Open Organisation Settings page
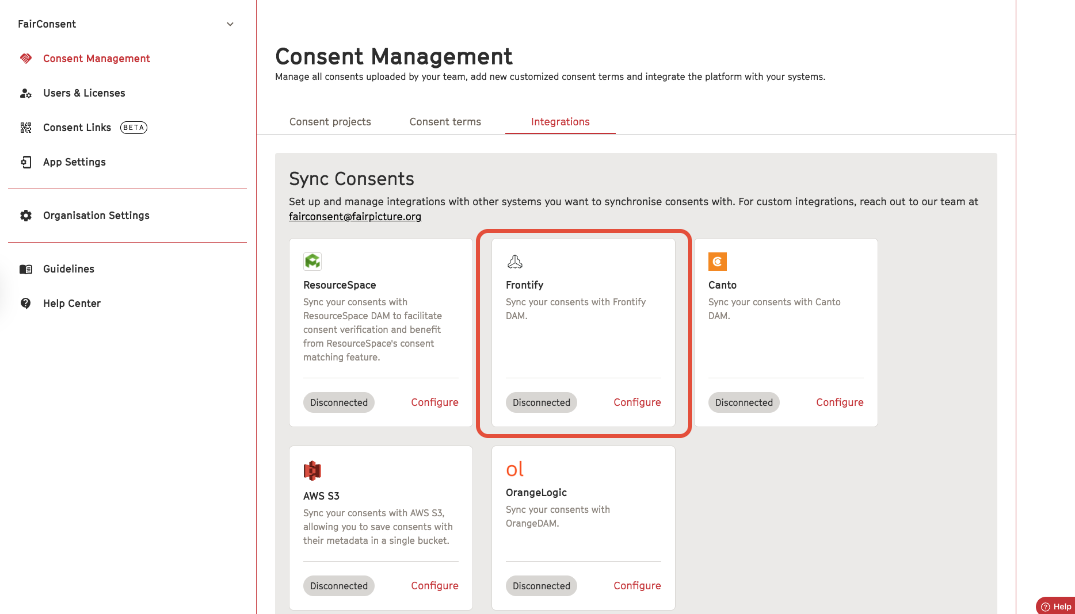Image resolution: width=1075 pixels, height=614 pixels. click(x=96, y=215)
